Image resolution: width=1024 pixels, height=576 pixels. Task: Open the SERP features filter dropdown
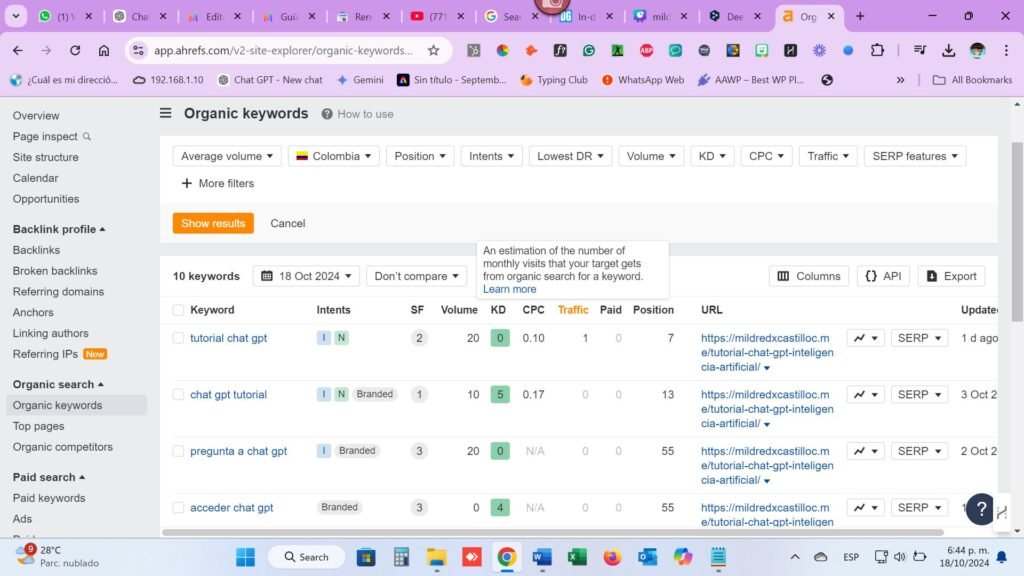915,156
